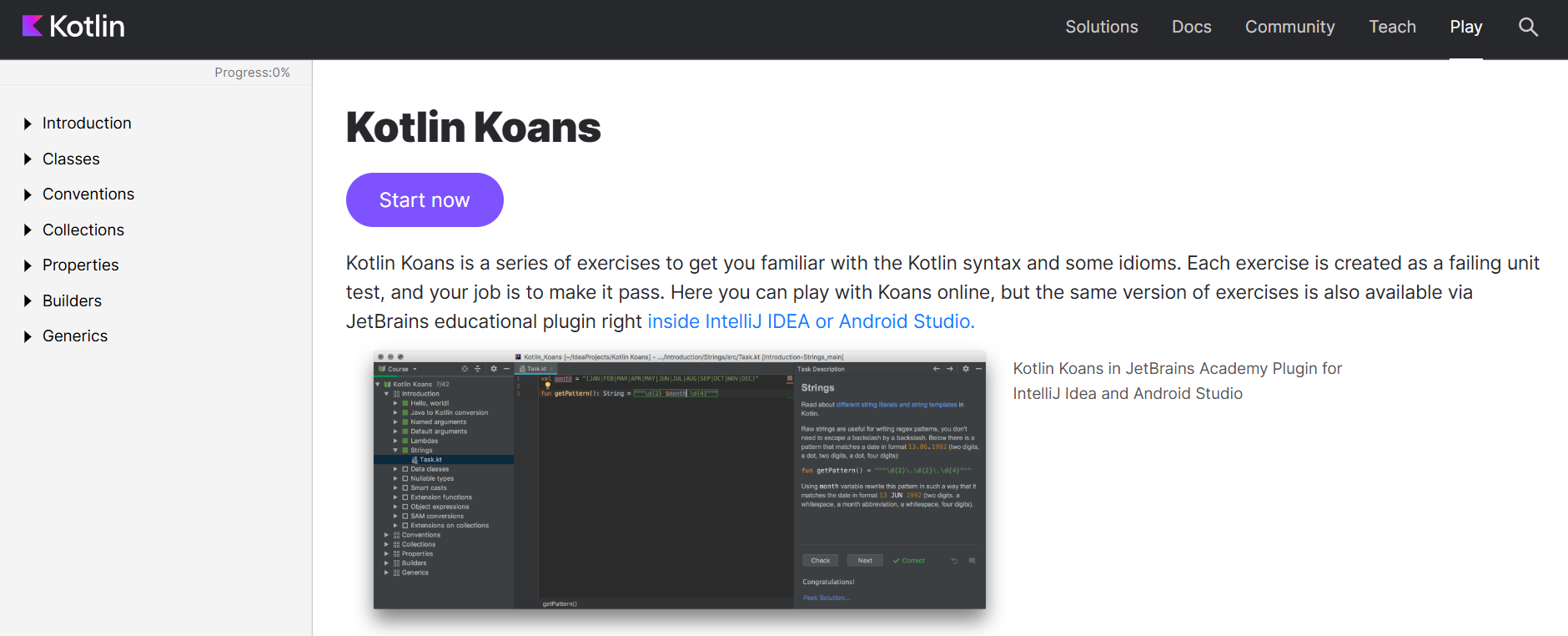The image size is (1568, 636).
Task: Open the Docs menu item
Action: click(x=1191, y=27)
